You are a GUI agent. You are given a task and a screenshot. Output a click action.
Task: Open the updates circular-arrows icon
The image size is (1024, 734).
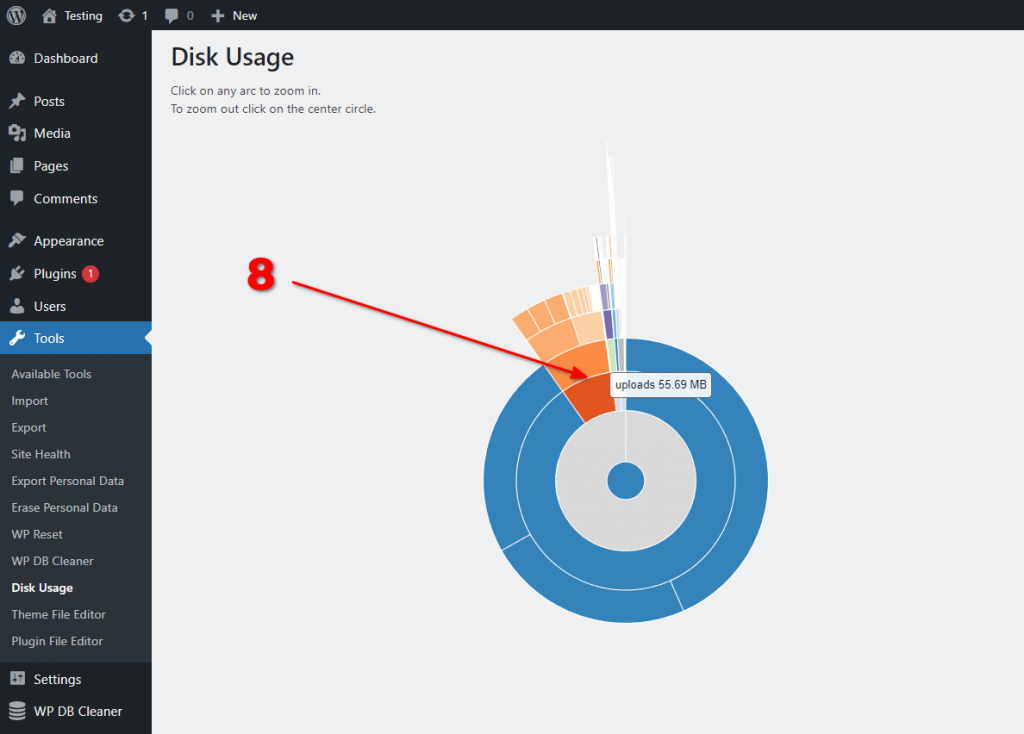click(126, 16)
